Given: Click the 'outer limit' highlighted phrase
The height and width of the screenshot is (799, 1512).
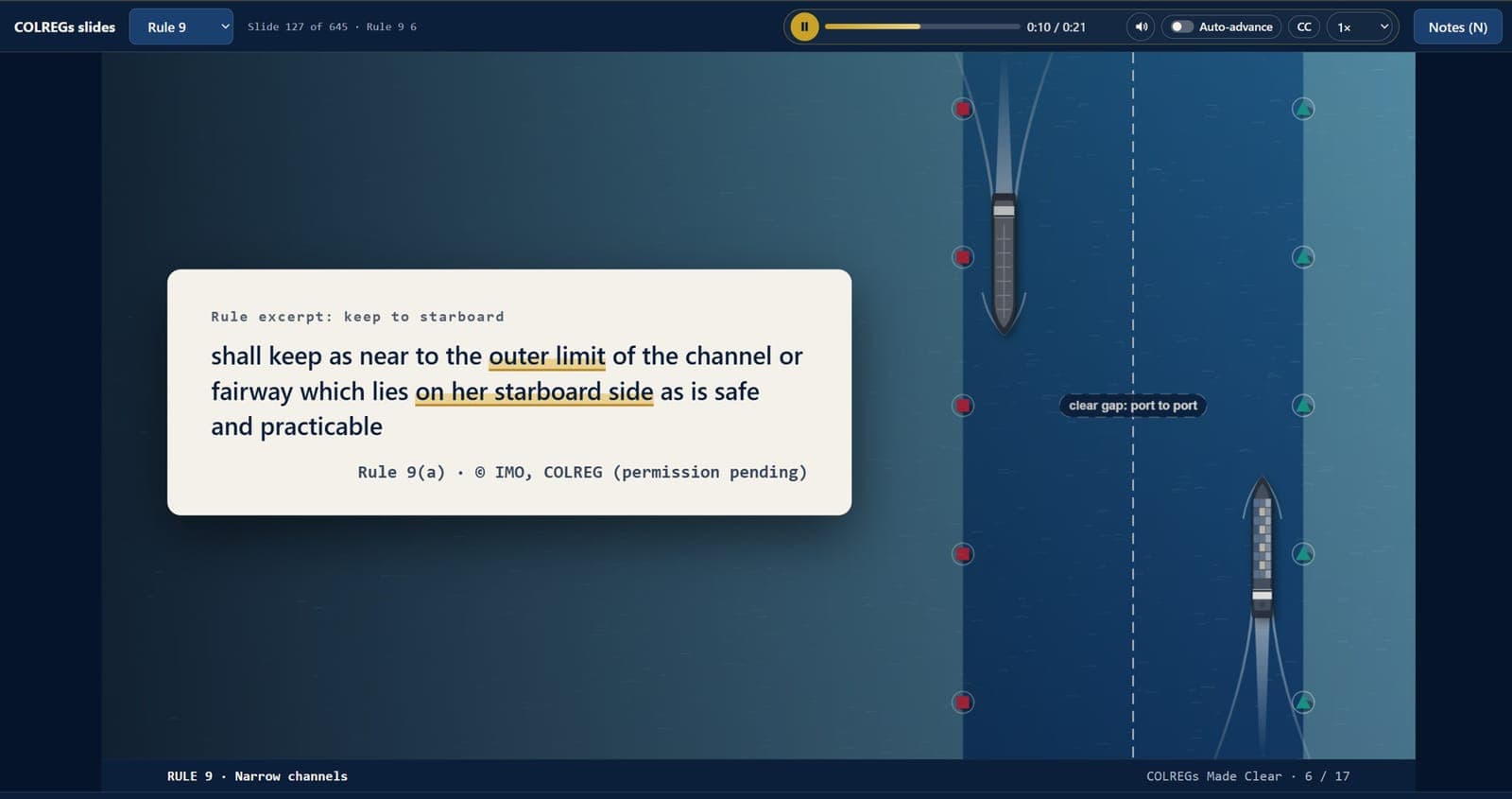Looking at the screenshot, I should pos(546,356).
